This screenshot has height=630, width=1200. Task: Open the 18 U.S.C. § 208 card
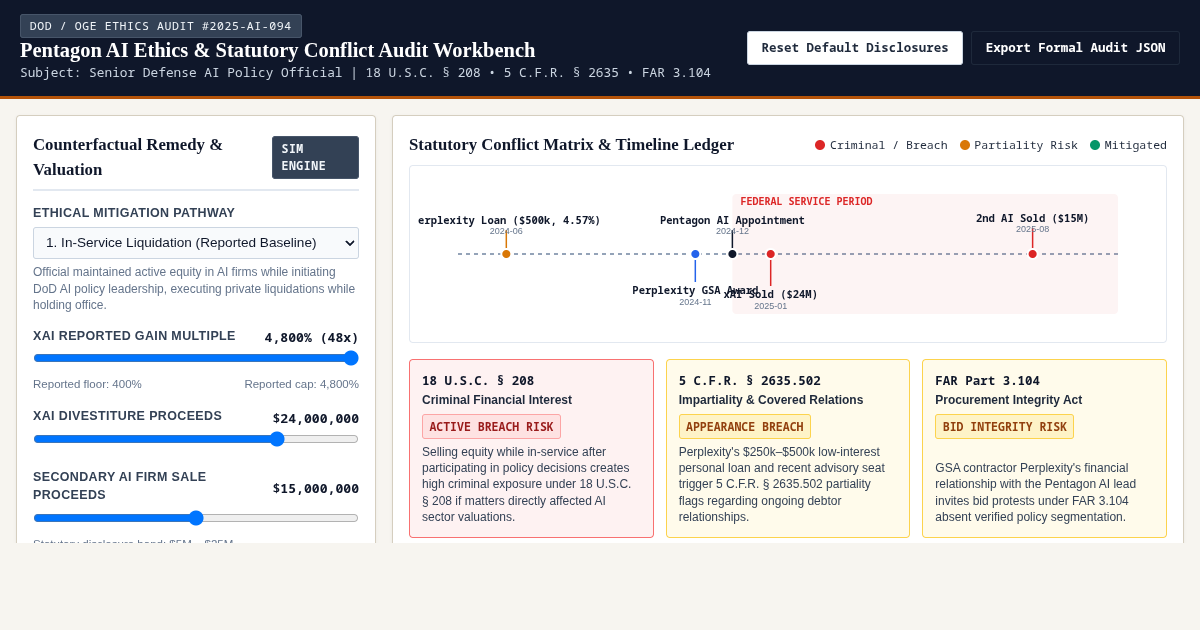point(531,449)
